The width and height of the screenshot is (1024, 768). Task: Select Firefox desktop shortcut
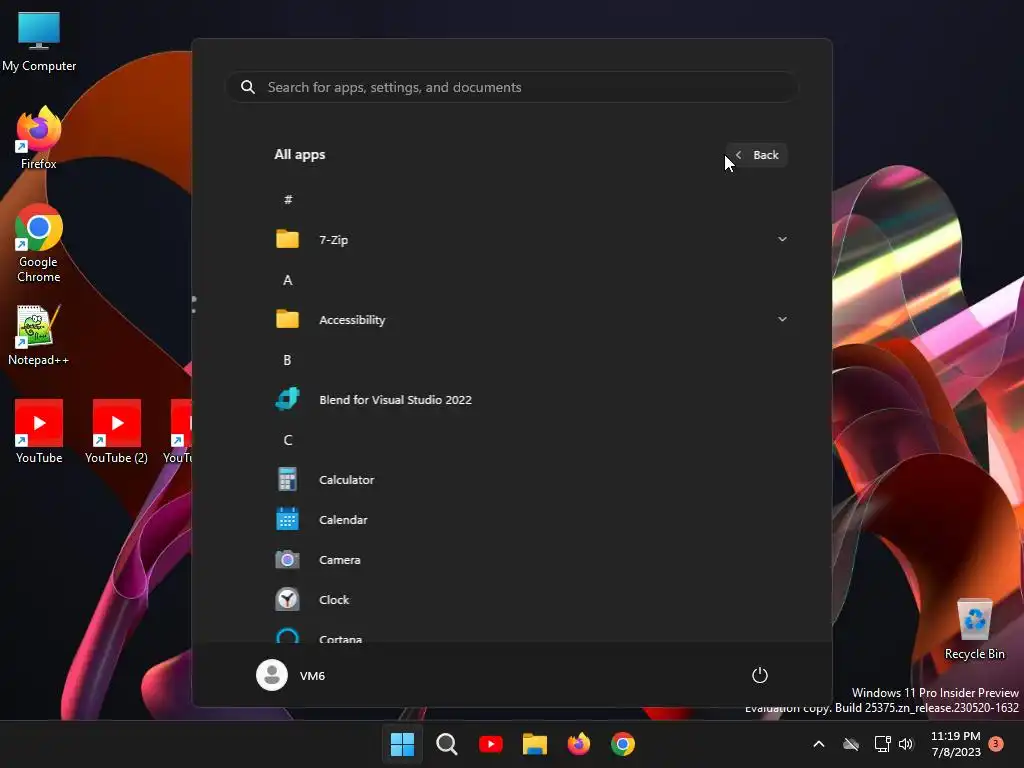click(x=39, y=138)
